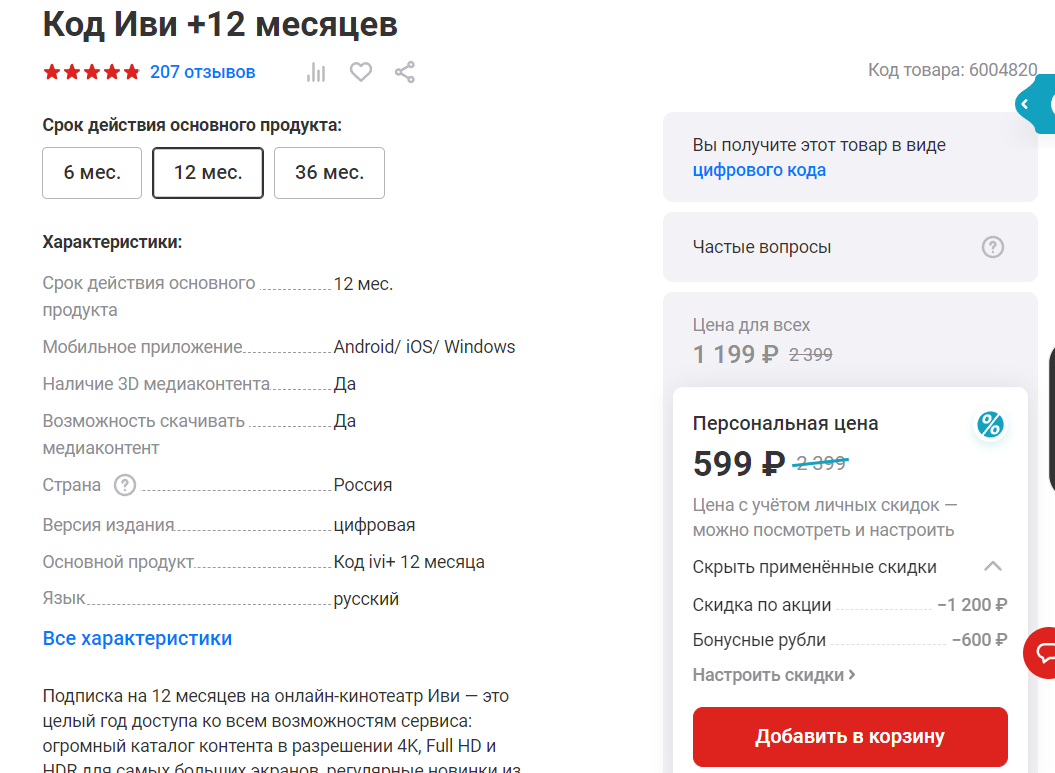Click the share icon

pos(404,72)
